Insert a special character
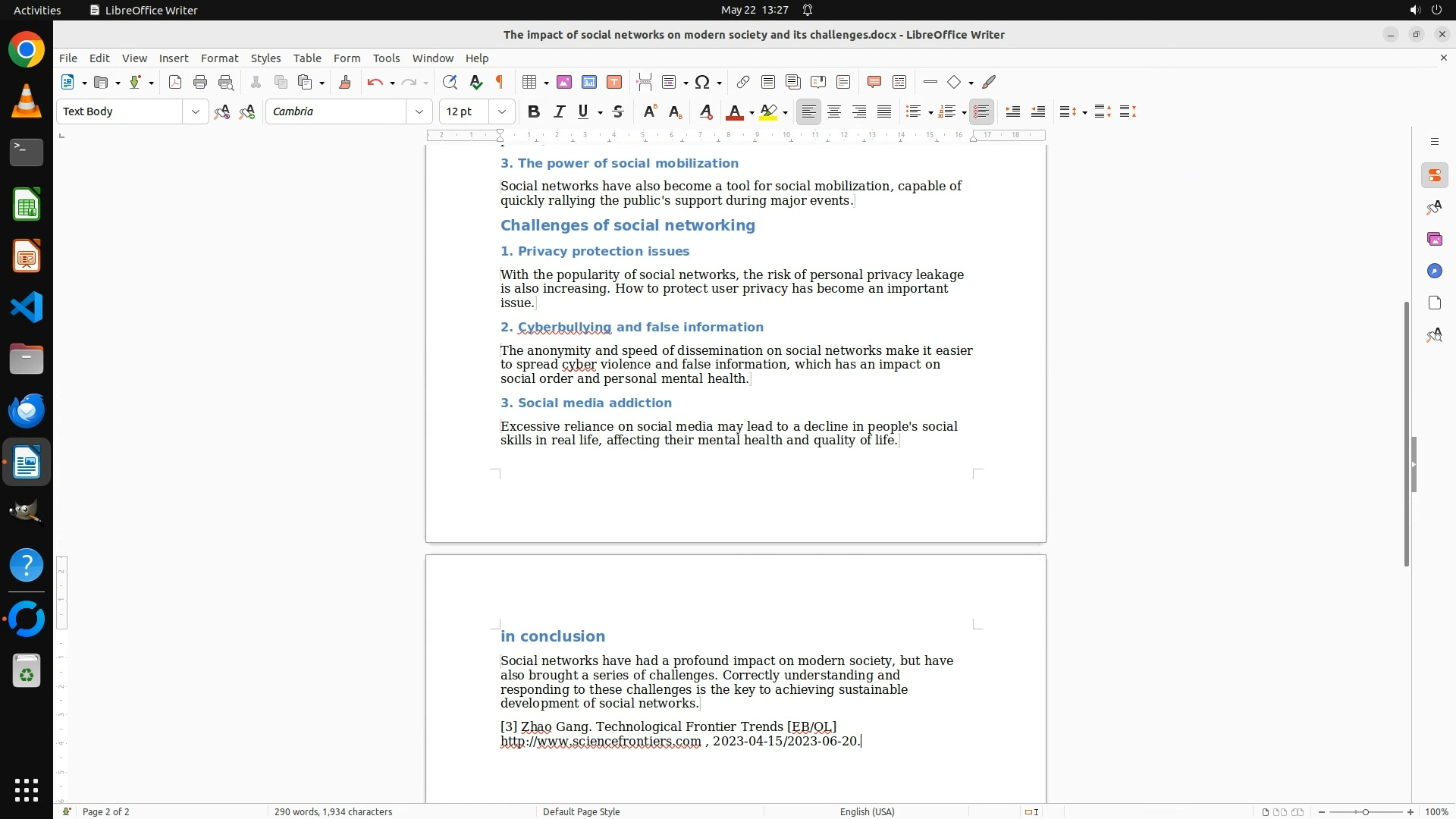The image size is (1456, 819). click(702, 83)
